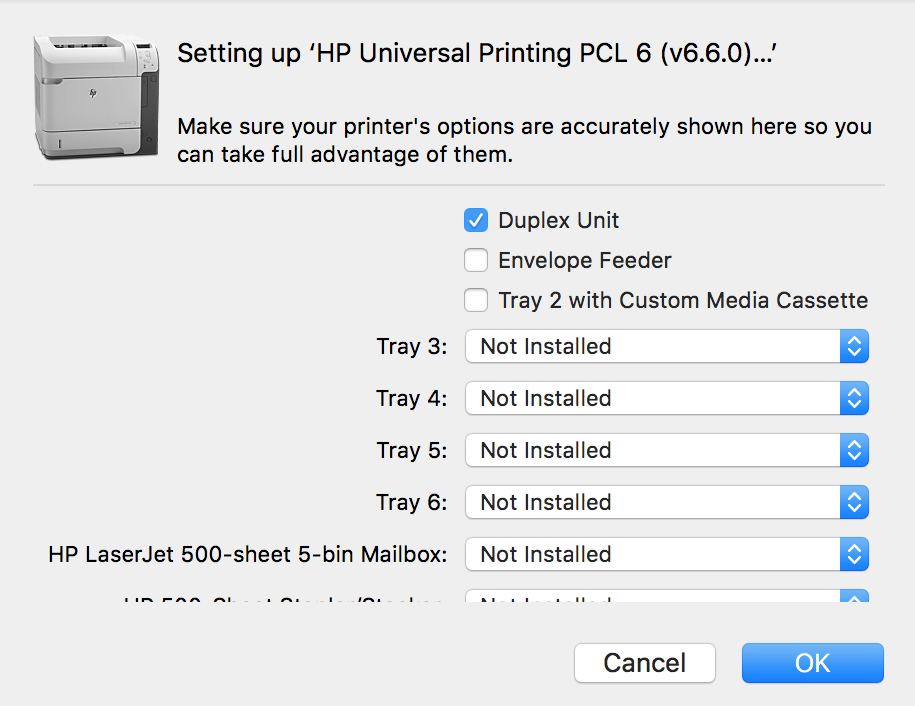Open the partially hidden Stapler/Stacker dropdown
This screenshot has width=915, height=706.
(x=666, y=597)
